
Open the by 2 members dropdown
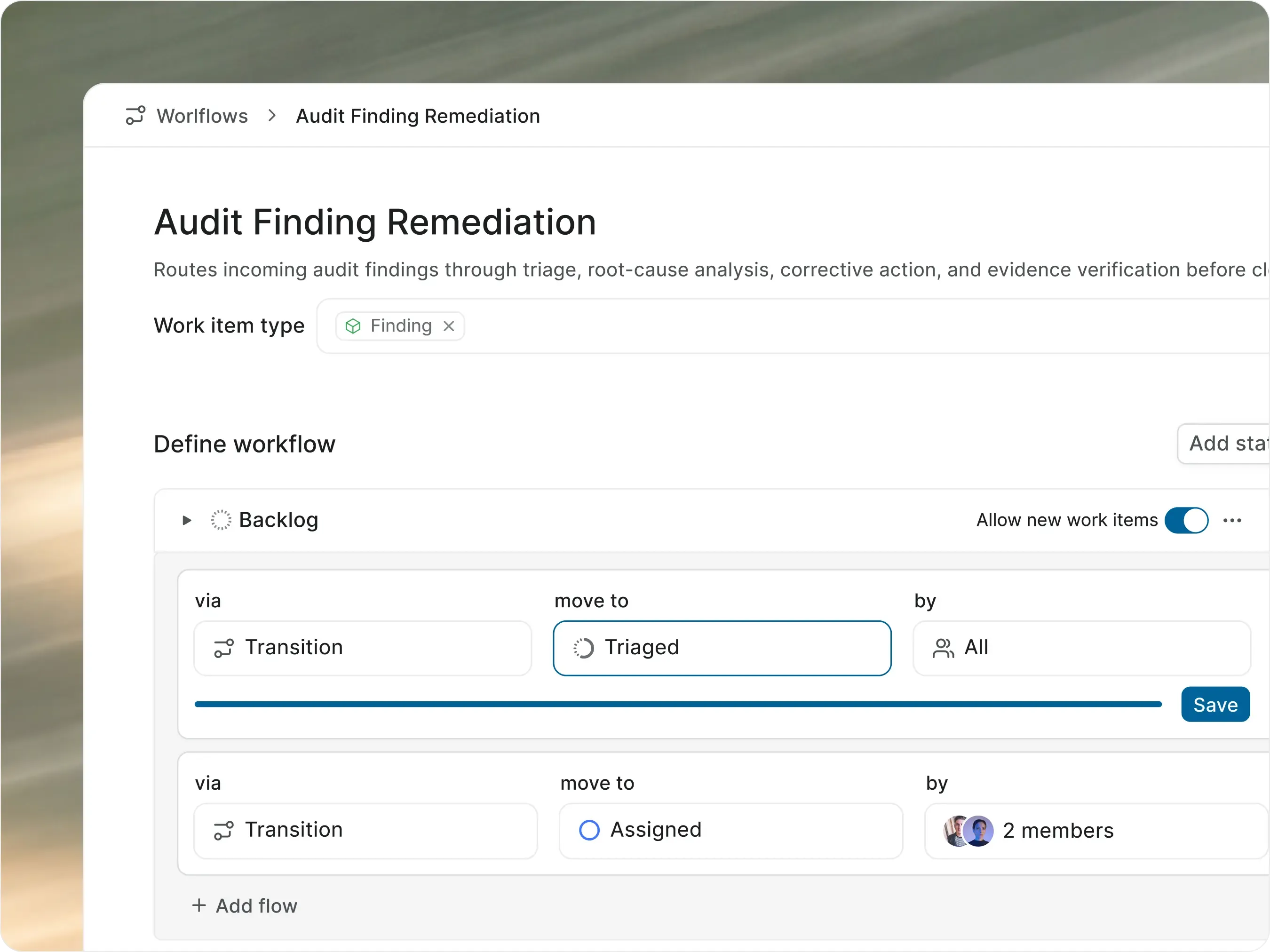[x=1097, y=831]
